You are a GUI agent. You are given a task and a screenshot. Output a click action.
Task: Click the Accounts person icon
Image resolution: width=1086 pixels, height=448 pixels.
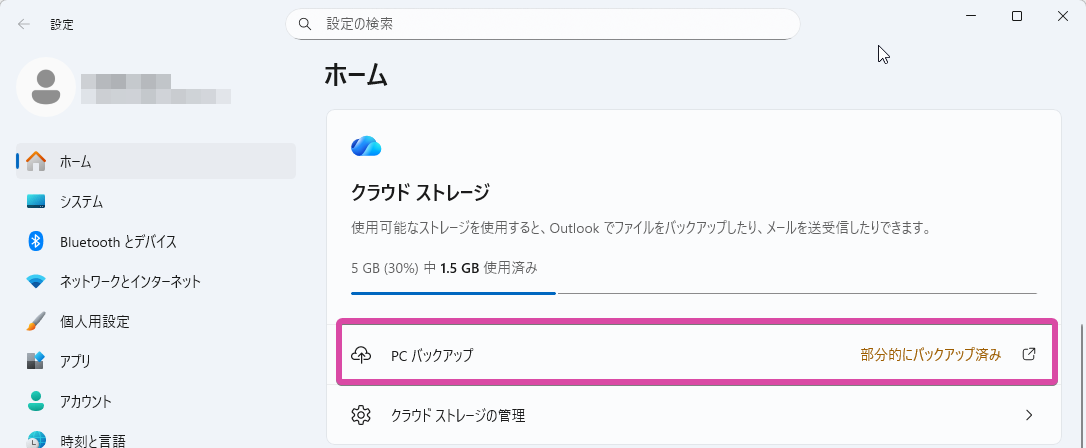tap(36, 401)
